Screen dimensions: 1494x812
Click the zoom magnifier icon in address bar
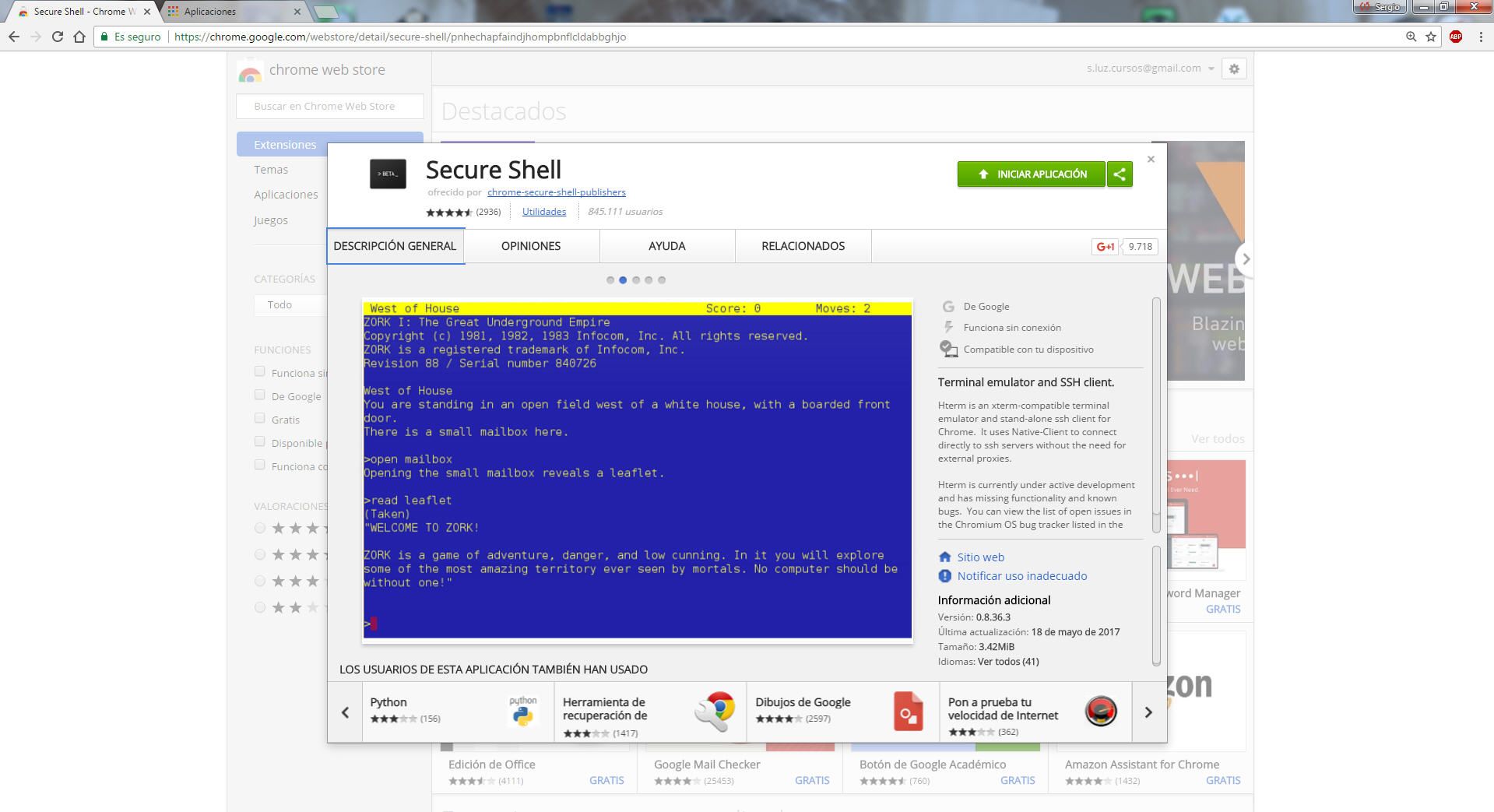1411,37
